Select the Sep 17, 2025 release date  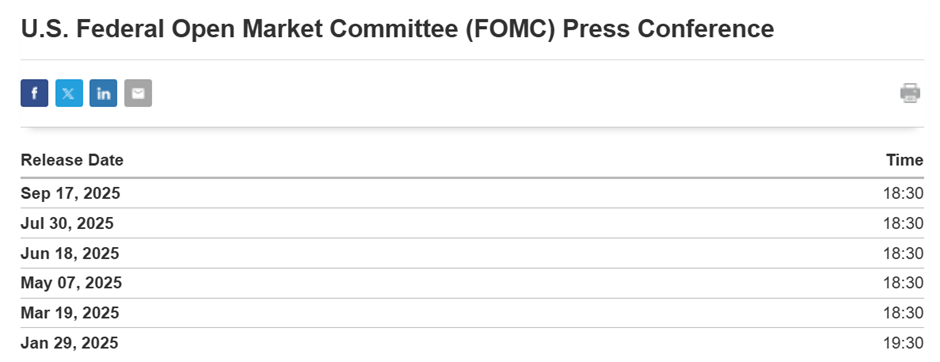70,193
